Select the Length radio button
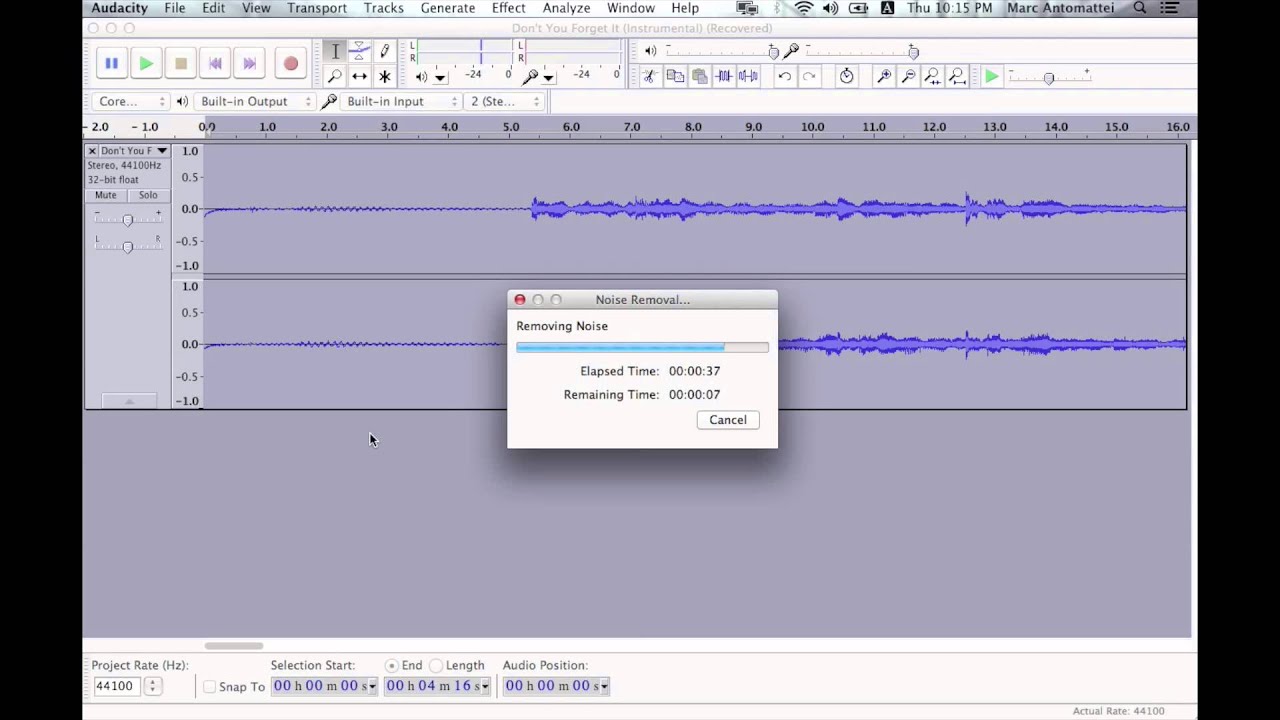1280x720 pixels. coord(435,665)
